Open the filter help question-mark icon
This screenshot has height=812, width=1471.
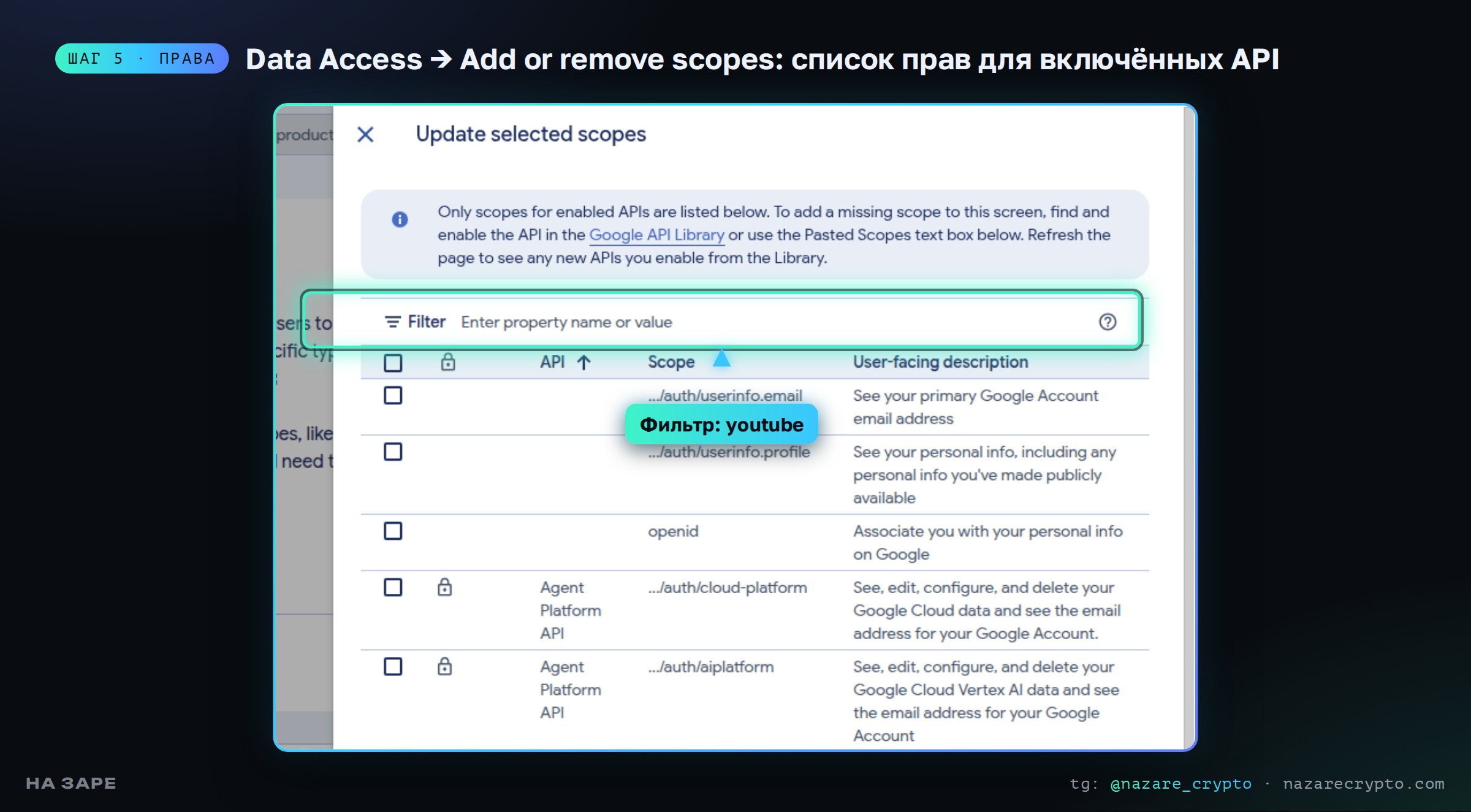(x=1107, y=322)
